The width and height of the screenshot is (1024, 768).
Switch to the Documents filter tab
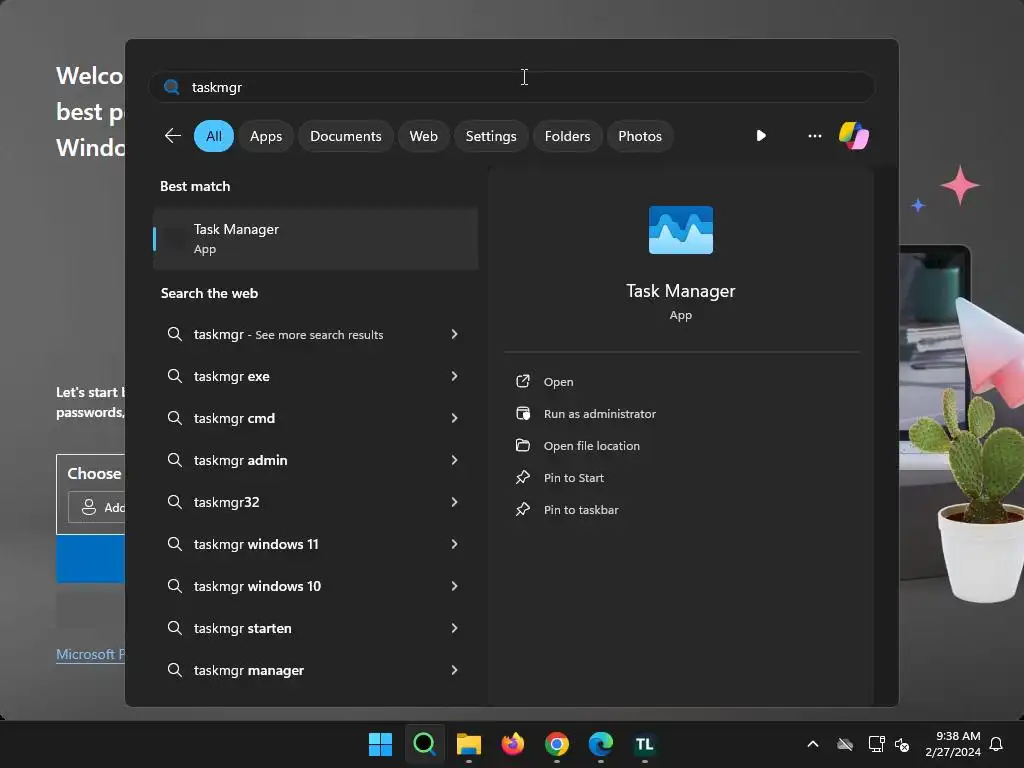[345, 136]
